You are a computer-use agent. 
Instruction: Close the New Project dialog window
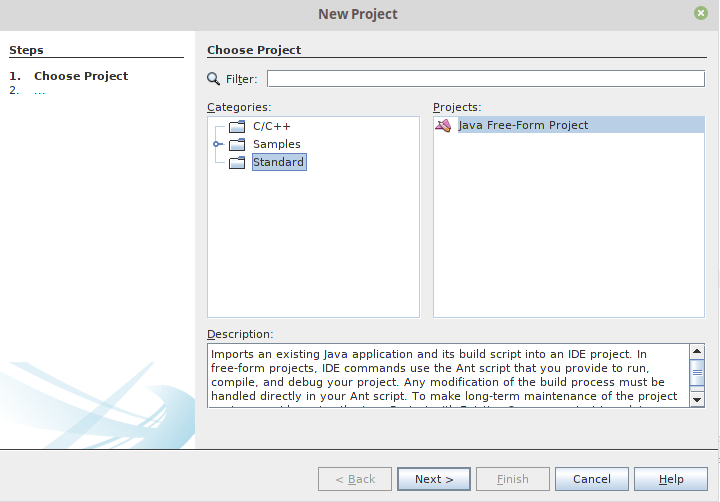701,14
